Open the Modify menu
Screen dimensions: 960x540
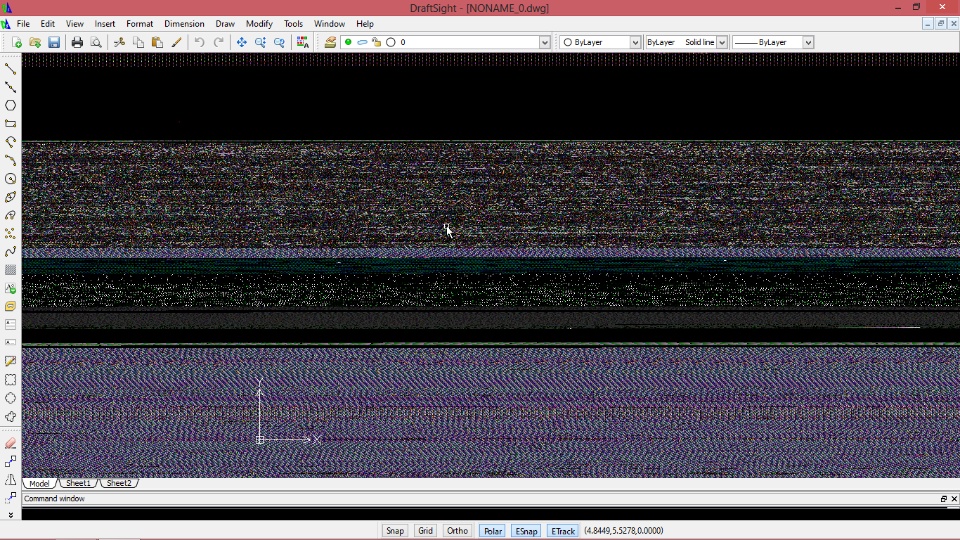(259, 24)
